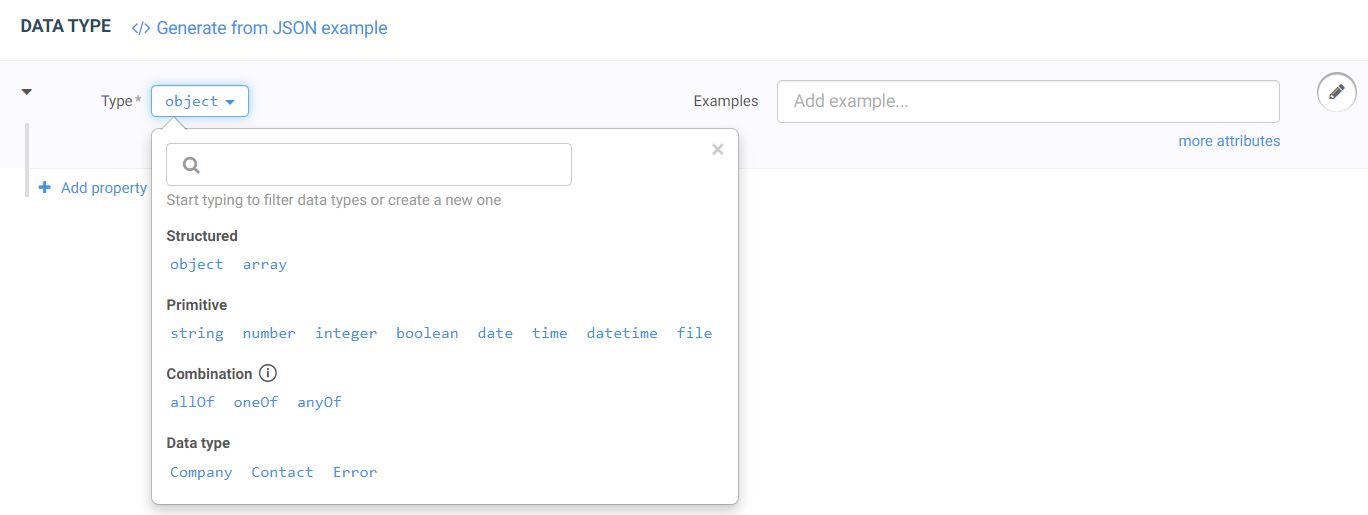
Task: Select the datetime primitive type
Action: click(x=622, y=333)
